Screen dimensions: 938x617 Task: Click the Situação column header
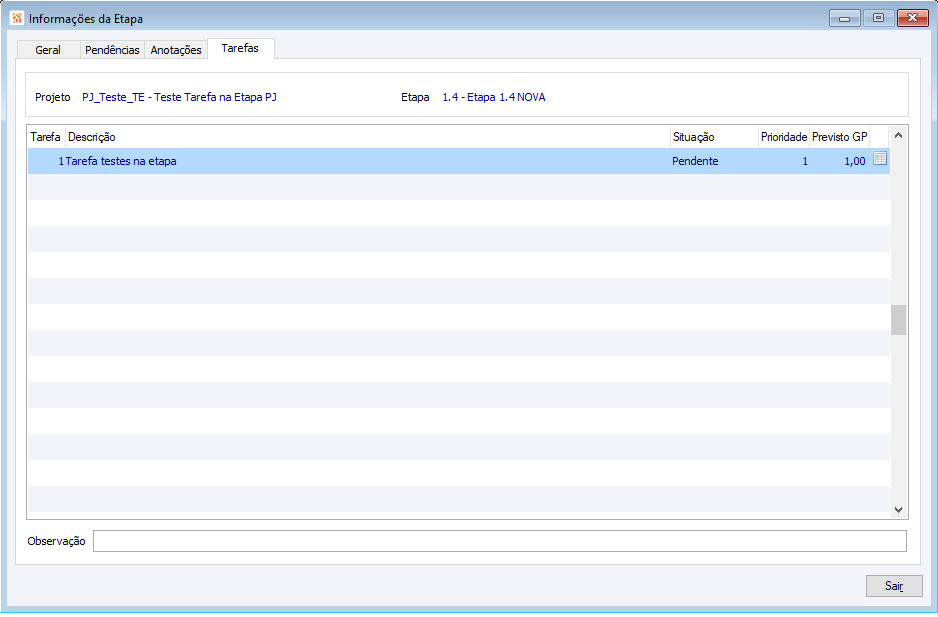click(714, 137)
